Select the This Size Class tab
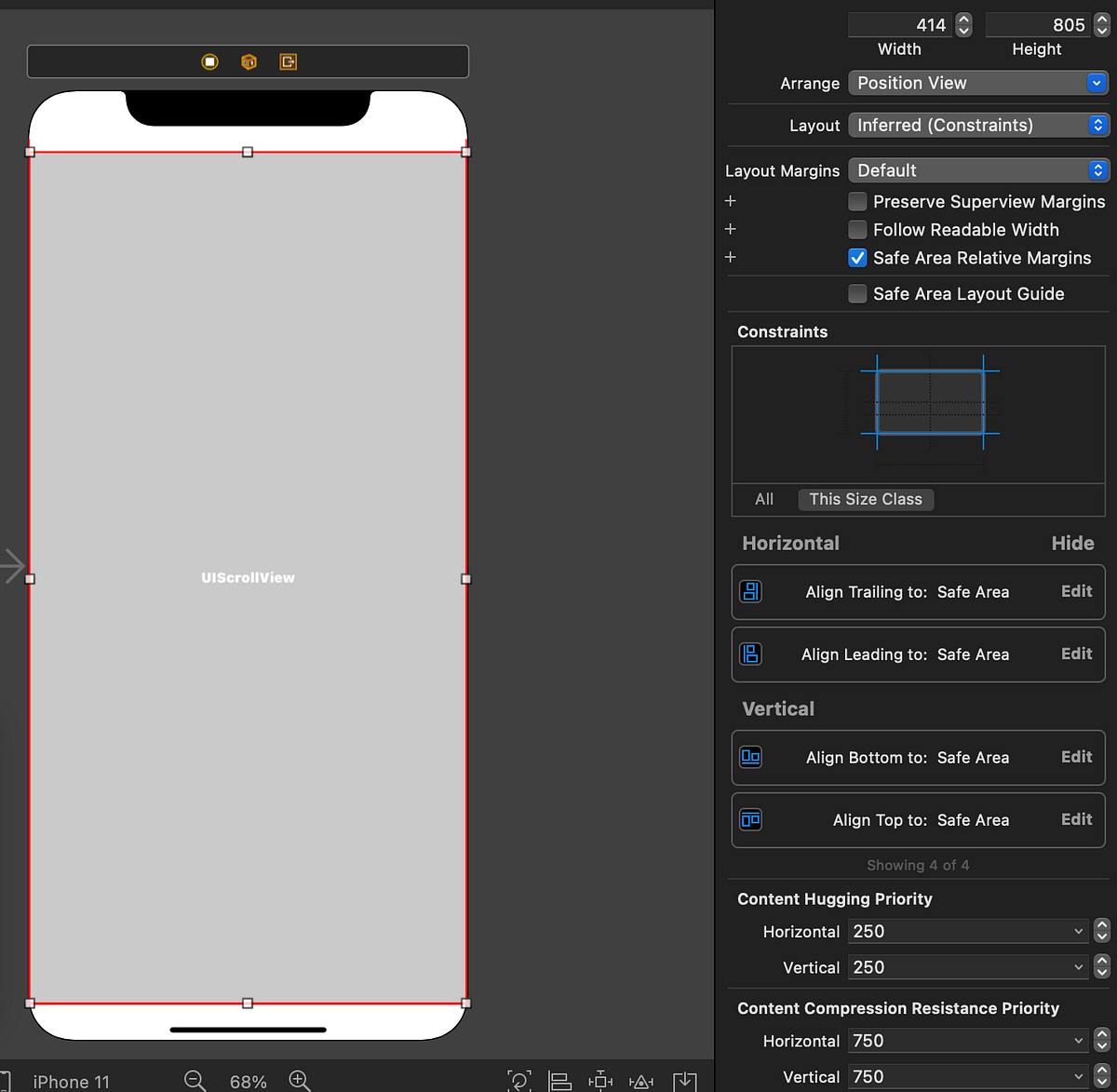1117x1092 pixels. click(x=865, y=499)
